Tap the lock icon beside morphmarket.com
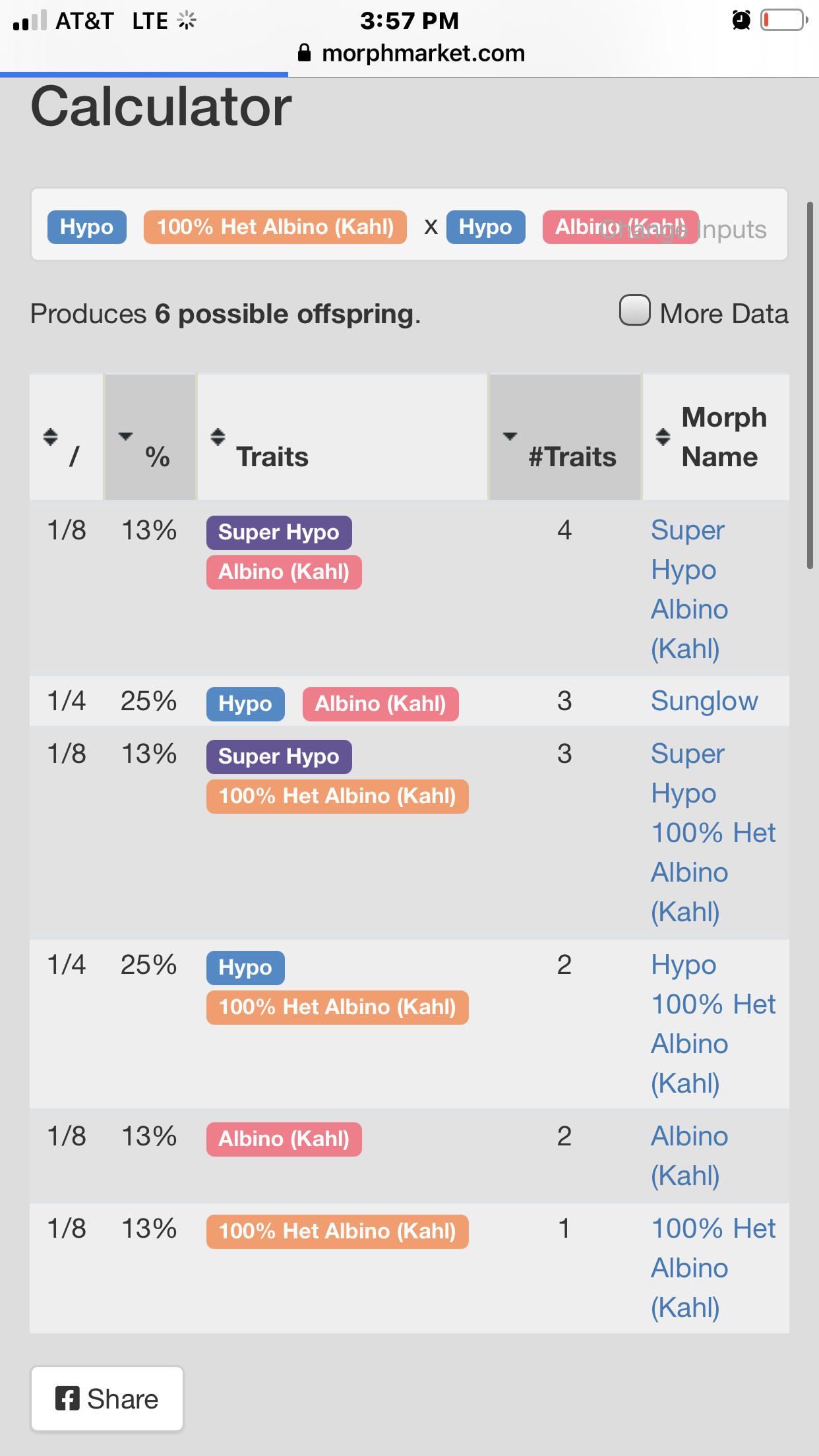 304,53
